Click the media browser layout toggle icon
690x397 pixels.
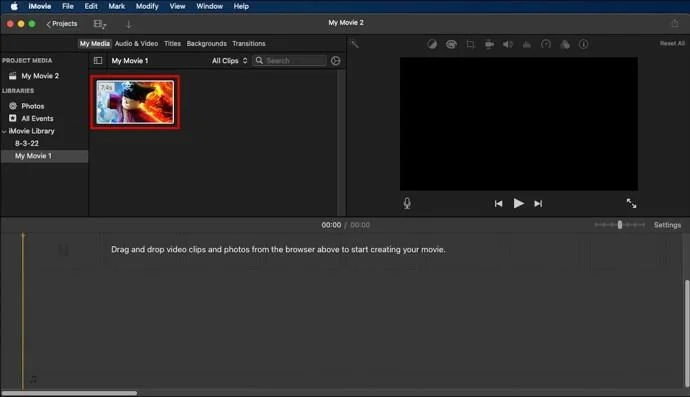(x=99, y=24)
